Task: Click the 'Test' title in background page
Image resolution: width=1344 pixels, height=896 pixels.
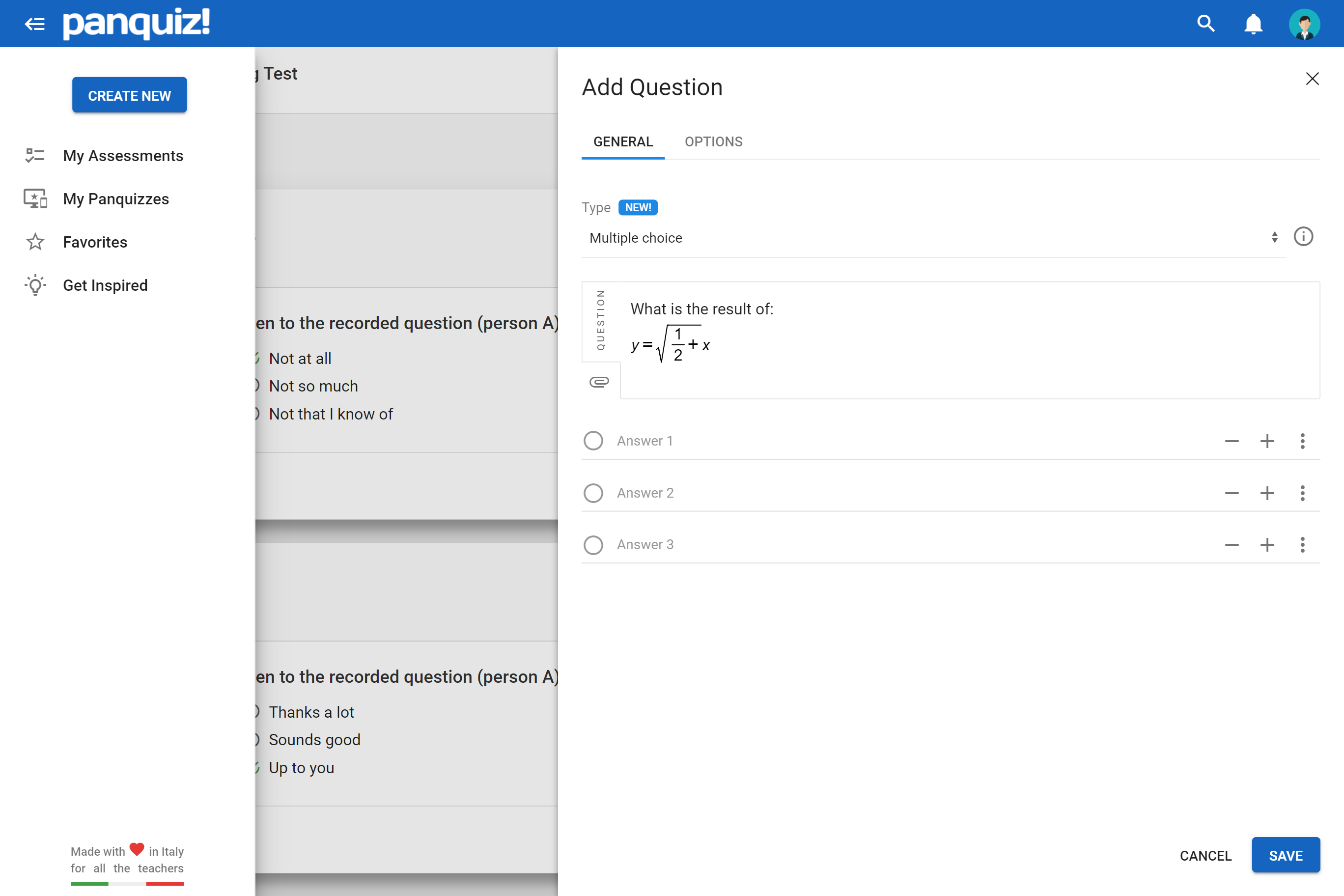Action: pos(280,73)
